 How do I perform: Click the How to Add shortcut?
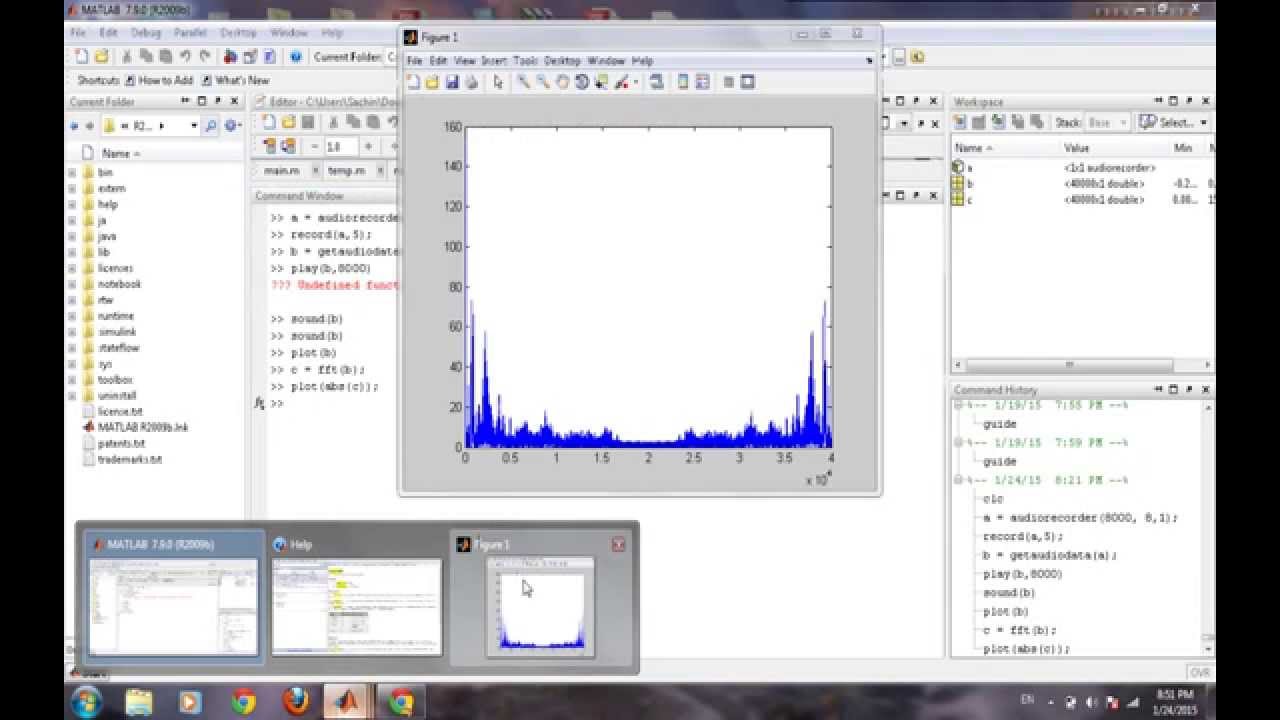[x=159, y=80]
